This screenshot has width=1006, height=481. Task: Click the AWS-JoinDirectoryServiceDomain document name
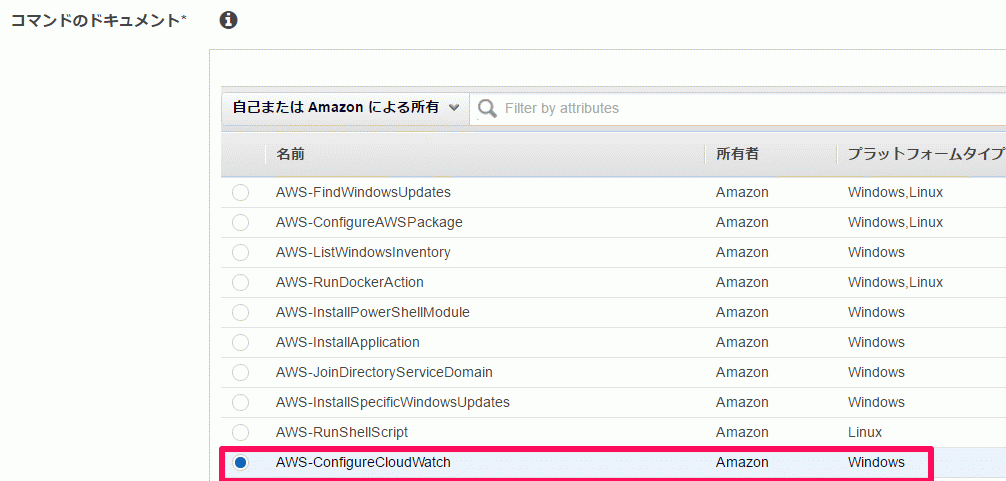point(384,373)
